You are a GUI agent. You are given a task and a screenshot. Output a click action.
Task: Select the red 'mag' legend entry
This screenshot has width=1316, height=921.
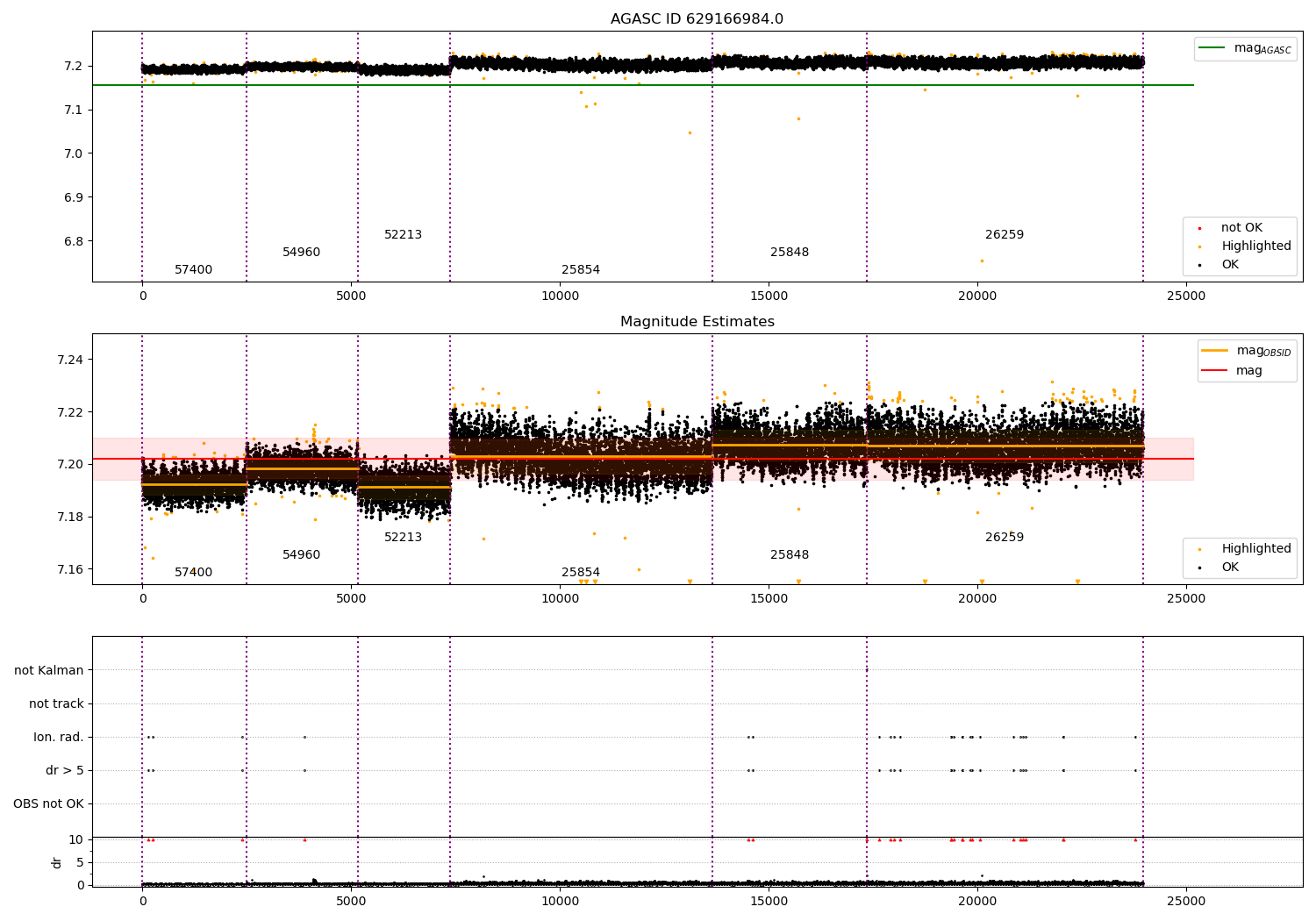[1232, 371]
